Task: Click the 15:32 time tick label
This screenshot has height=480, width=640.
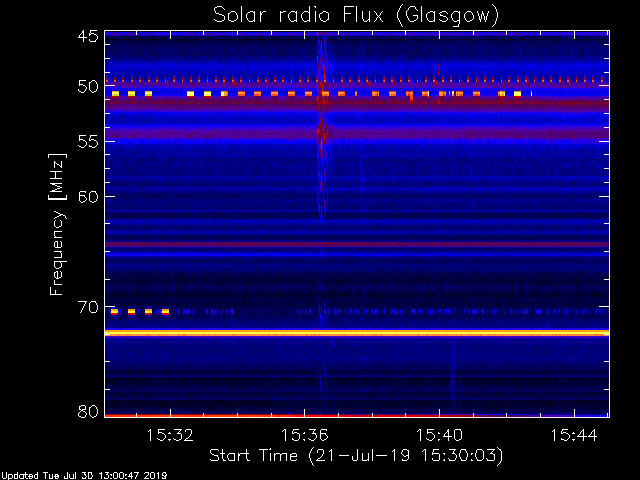Action: click(x=169, y=436)
